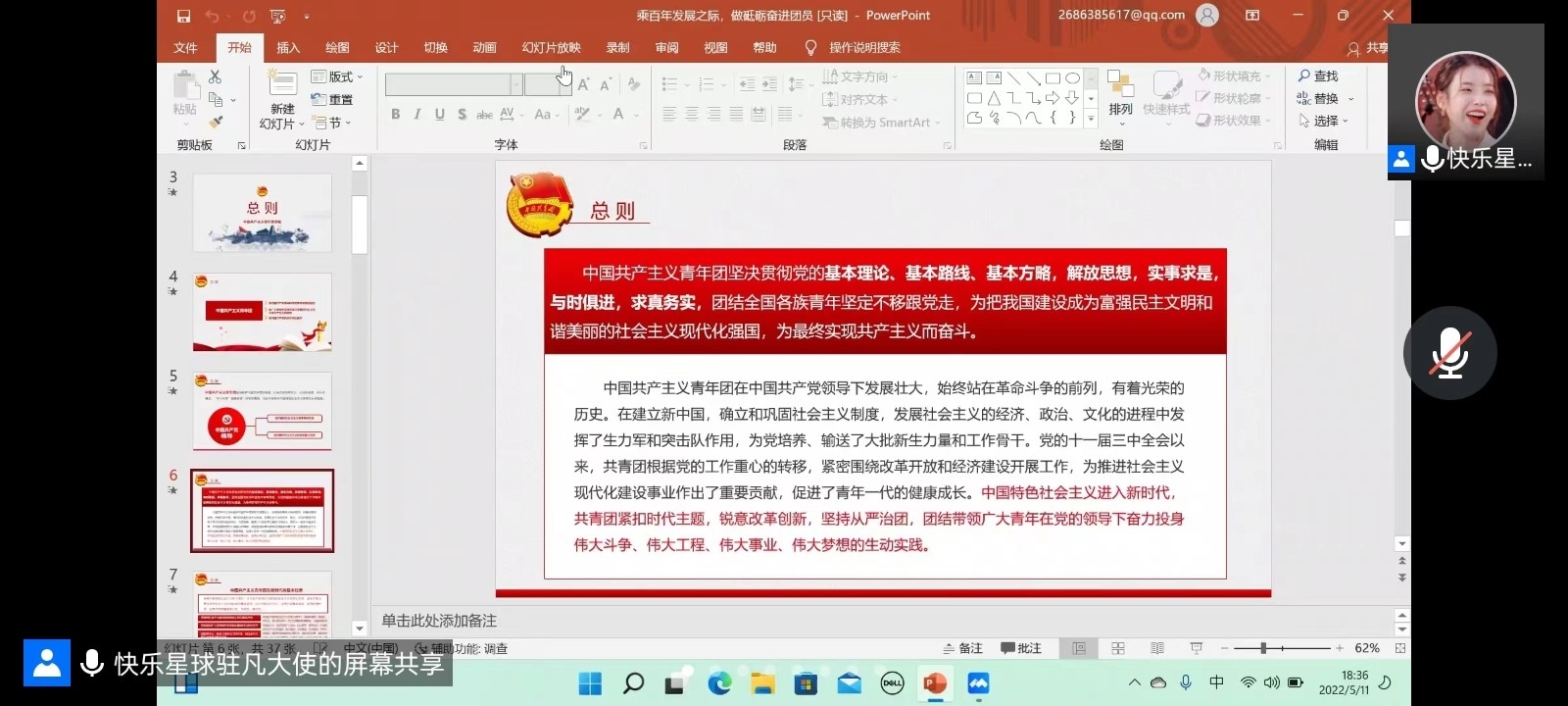Viewport: 1568px width, 706px height.
Task: Toggle Italic formatting
Action: [x=417, y=115]
